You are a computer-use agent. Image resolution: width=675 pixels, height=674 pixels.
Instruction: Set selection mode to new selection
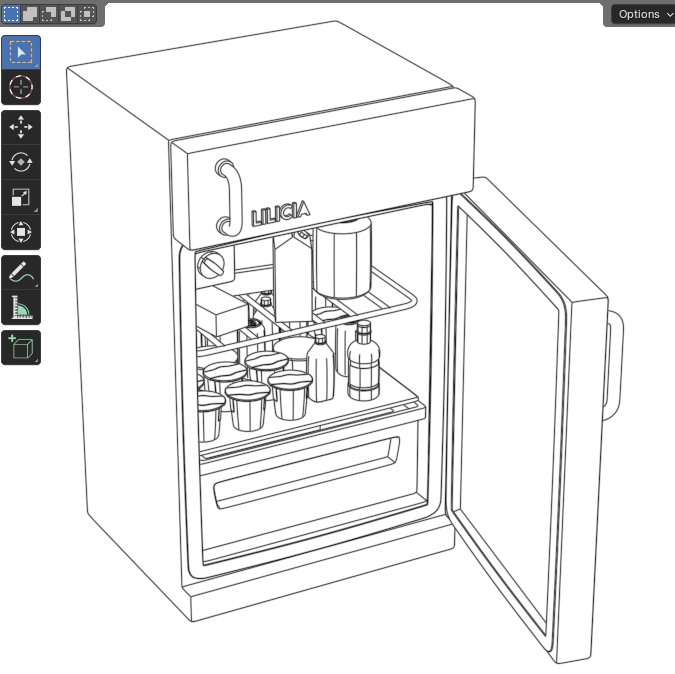coord(11,14)
